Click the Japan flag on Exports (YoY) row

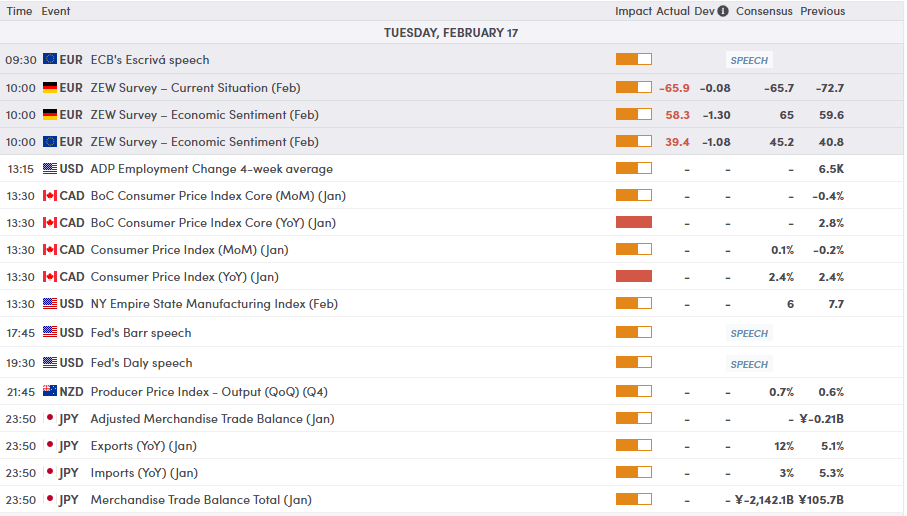[50, 446]
